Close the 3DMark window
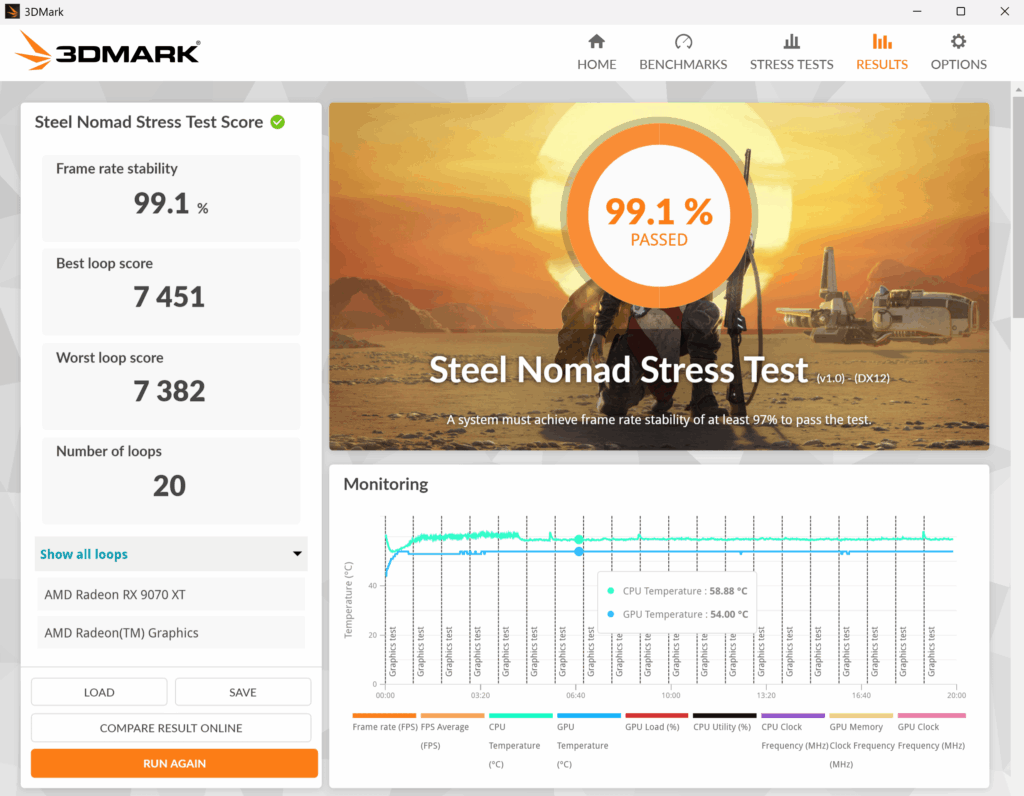This screenshot has width=1024, height=796. click(x=1004, y=11)
